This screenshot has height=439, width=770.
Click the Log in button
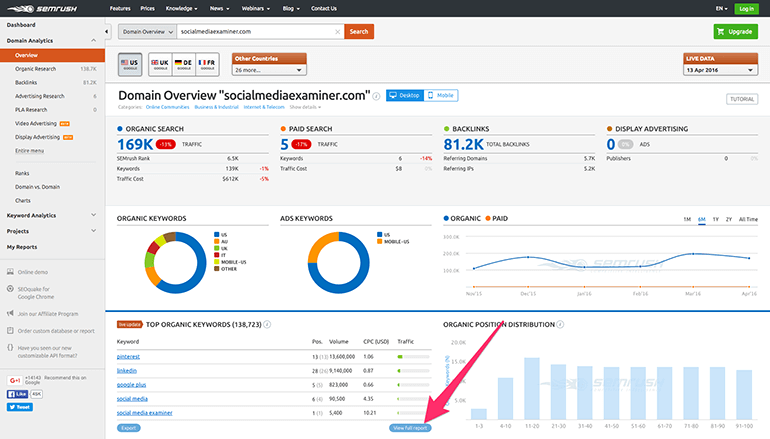pos(746,8)
